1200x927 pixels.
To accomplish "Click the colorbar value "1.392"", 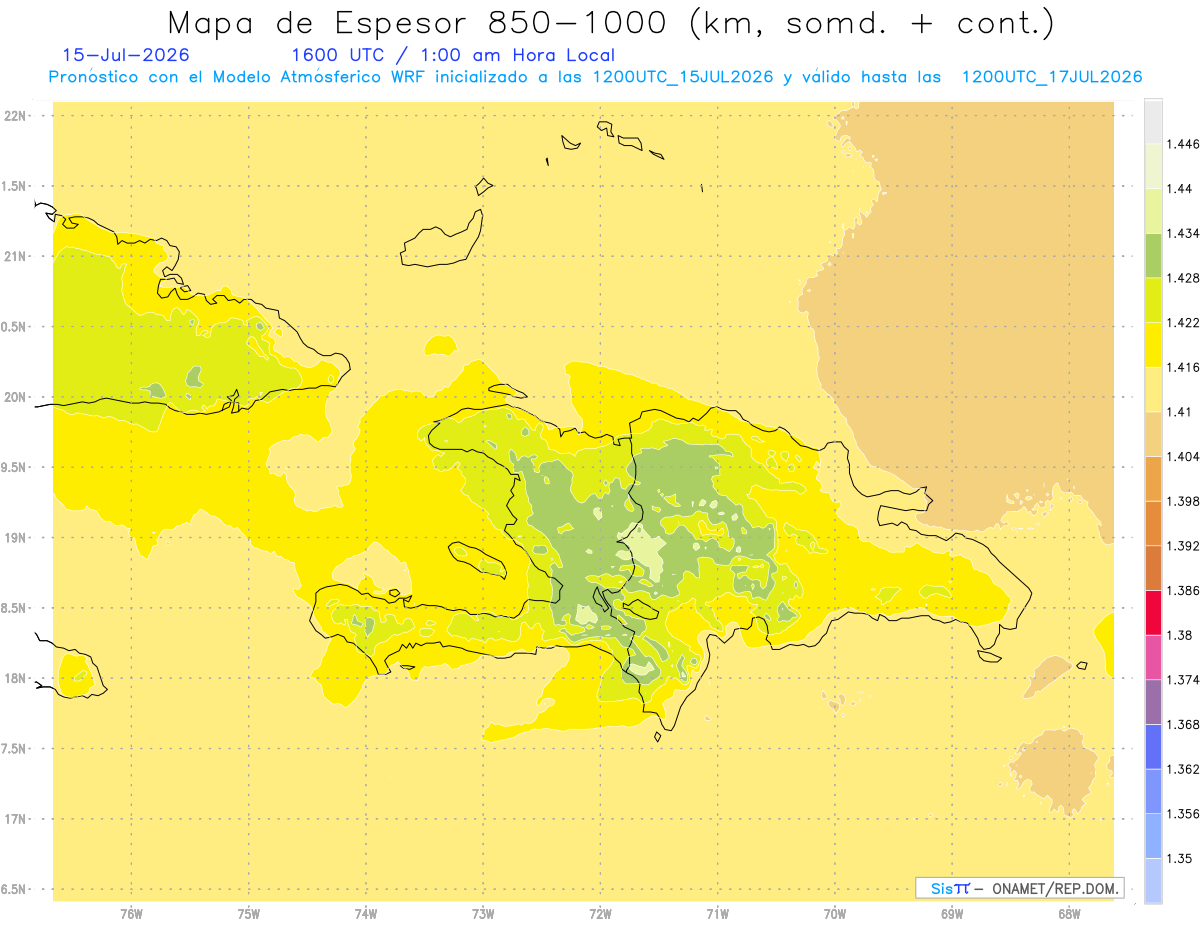I will coord(1183,546).
